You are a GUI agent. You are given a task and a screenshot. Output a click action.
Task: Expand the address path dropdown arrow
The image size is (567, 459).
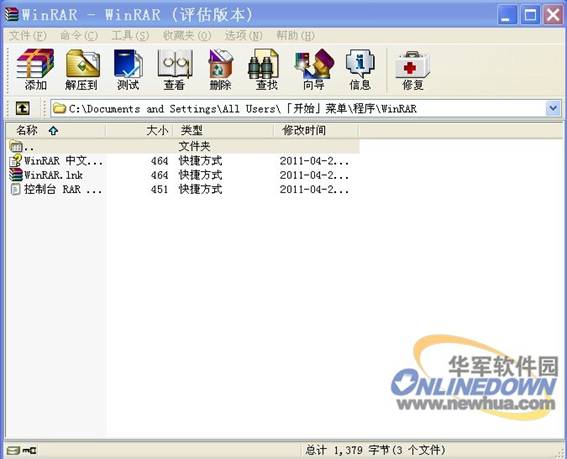pos(553,108)
